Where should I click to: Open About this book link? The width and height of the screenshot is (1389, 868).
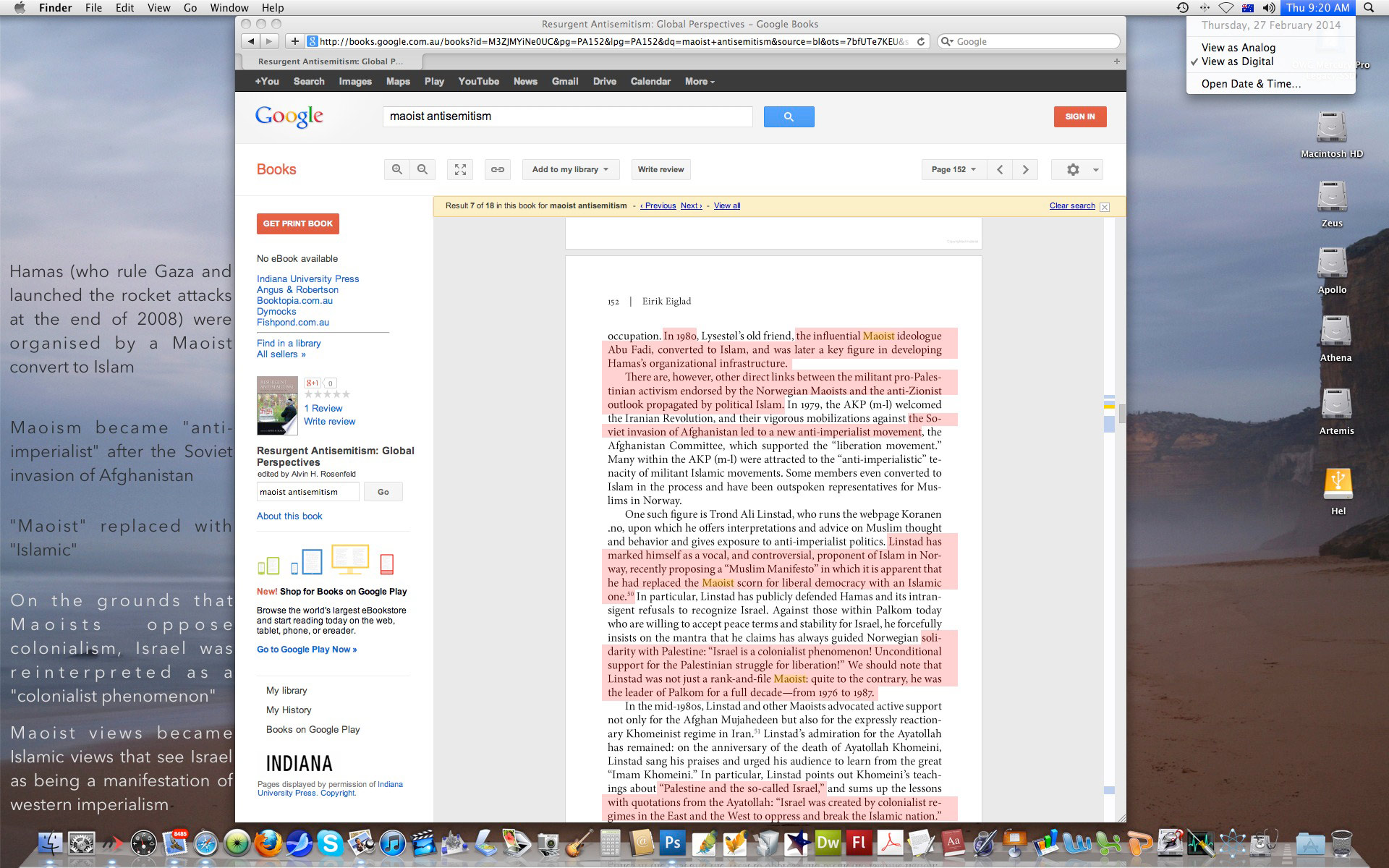click(289, 516)
